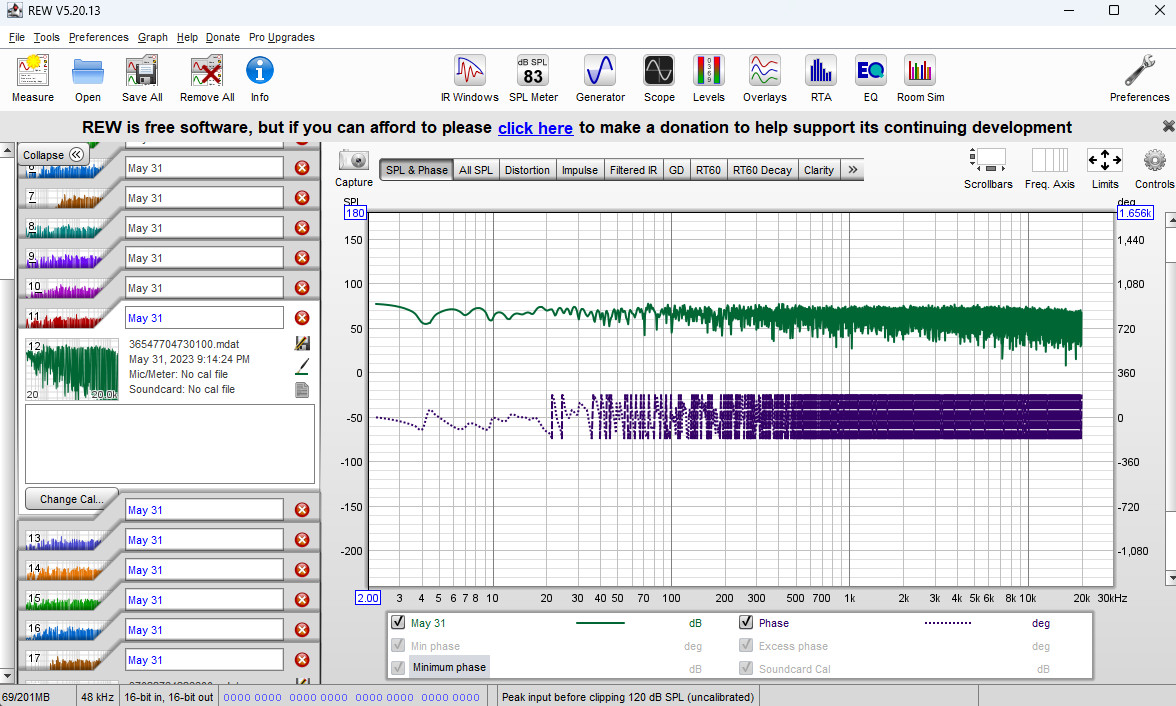Toggle the Phase trace checkbox
Viewport: 1176px width, 706px height.
click(x=746, y=622)
